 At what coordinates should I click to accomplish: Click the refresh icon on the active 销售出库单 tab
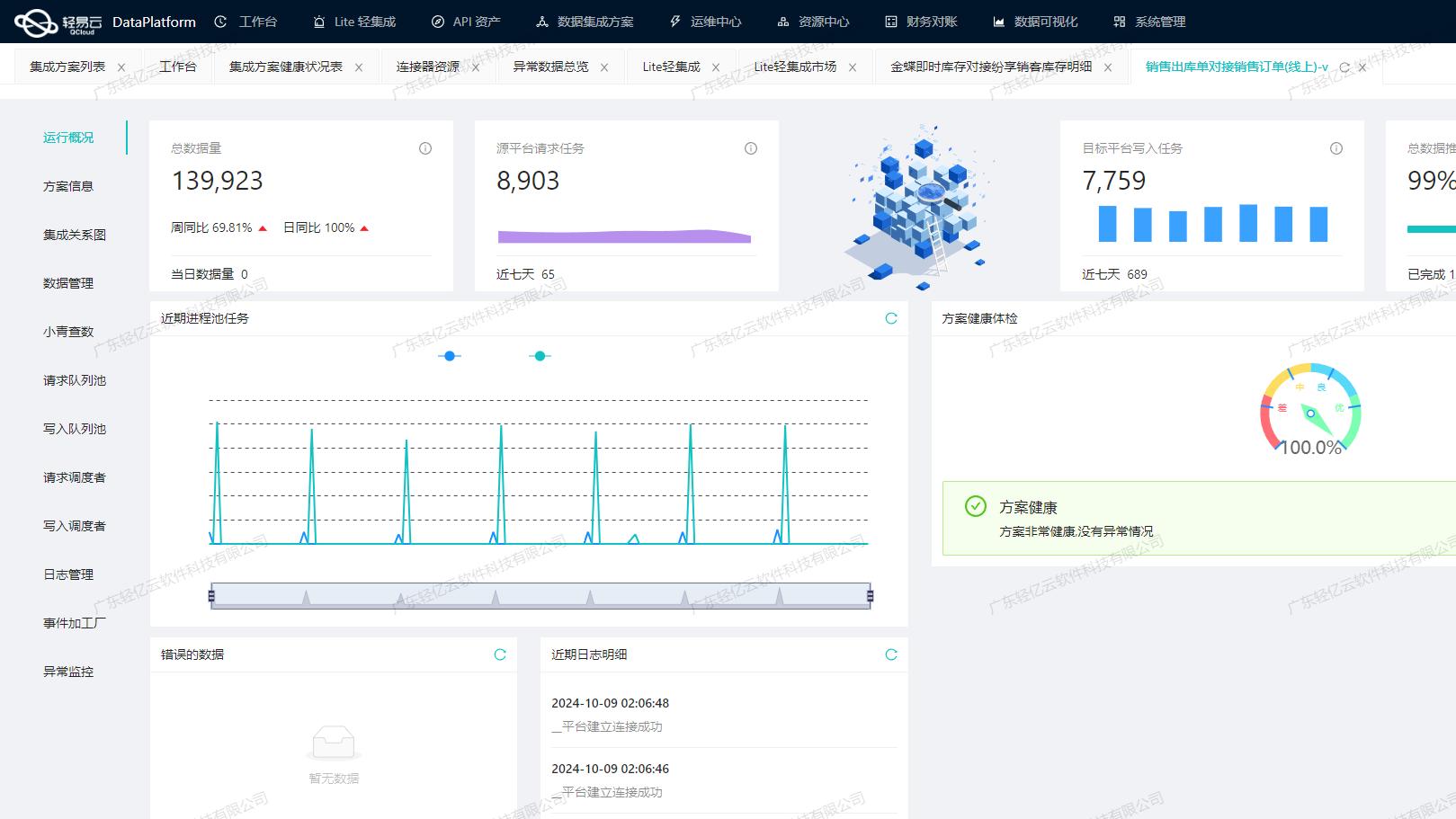click(x=1344, y=67)
